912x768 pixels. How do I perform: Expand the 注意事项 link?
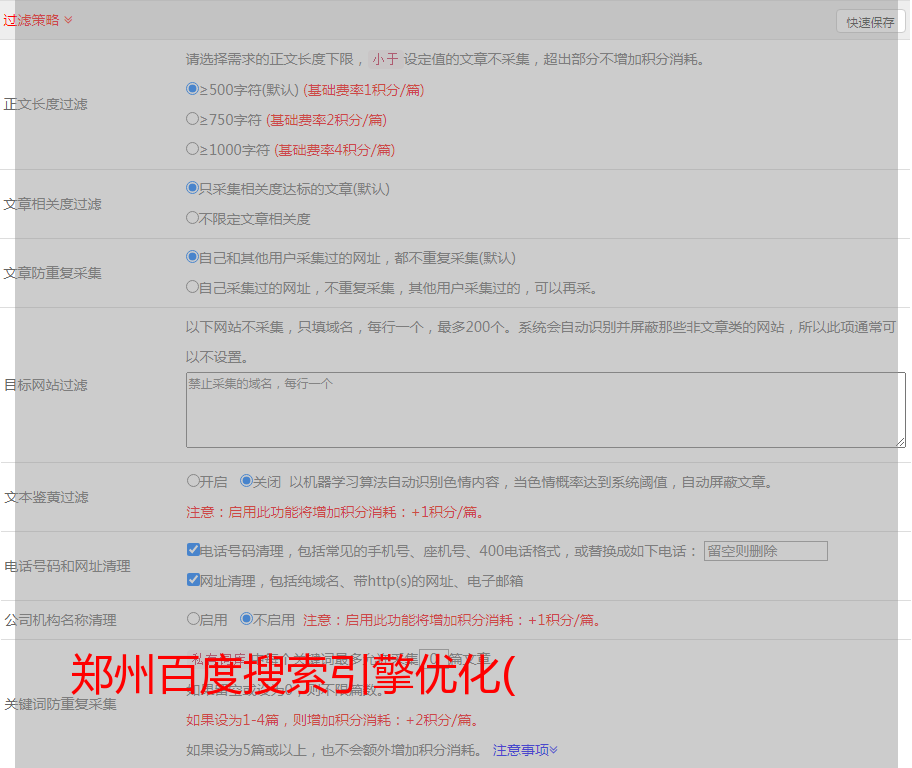[525, 750]
